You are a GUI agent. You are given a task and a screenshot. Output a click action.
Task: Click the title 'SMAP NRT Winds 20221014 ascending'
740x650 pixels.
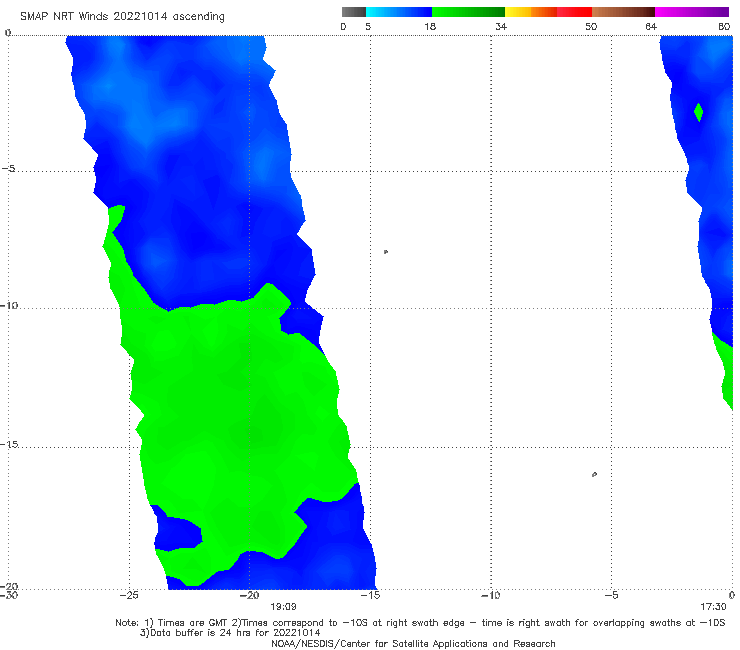click(x=122, y=16)
